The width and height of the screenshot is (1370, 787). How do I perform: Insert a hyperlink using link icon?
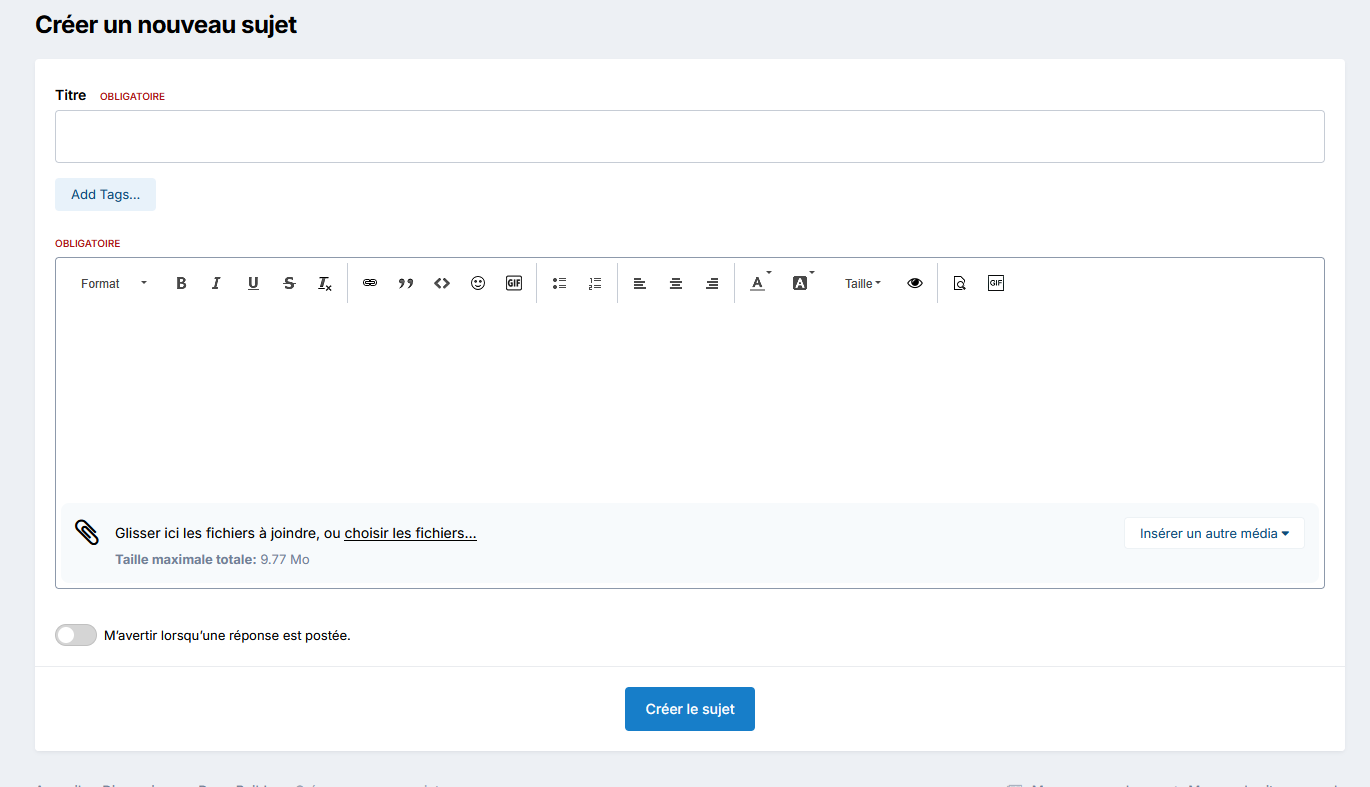(370, 284)
